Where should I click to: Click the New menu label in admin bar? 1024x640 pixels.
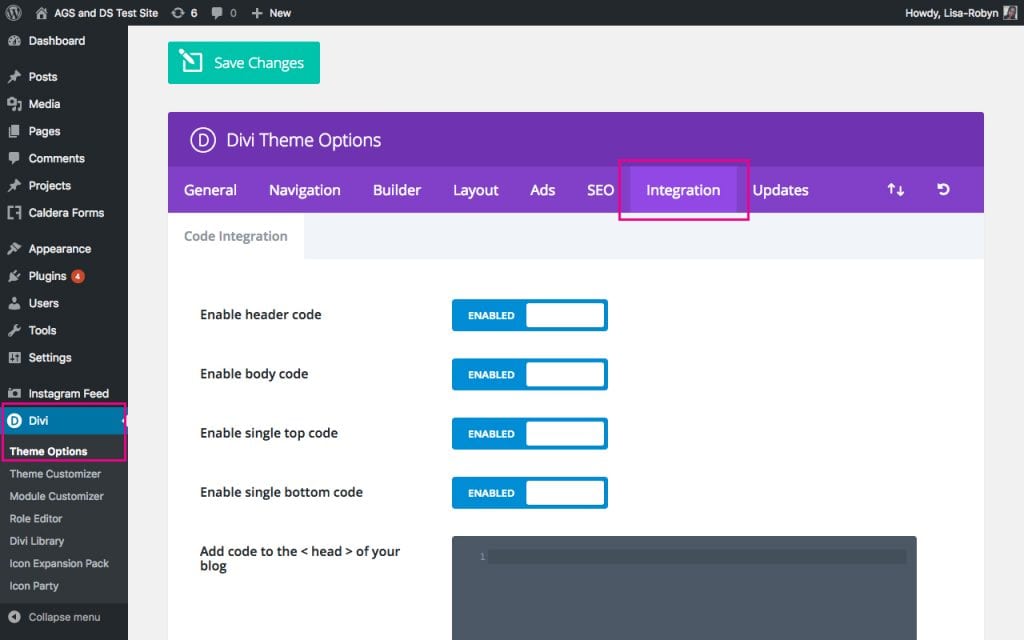coord(280,13)
